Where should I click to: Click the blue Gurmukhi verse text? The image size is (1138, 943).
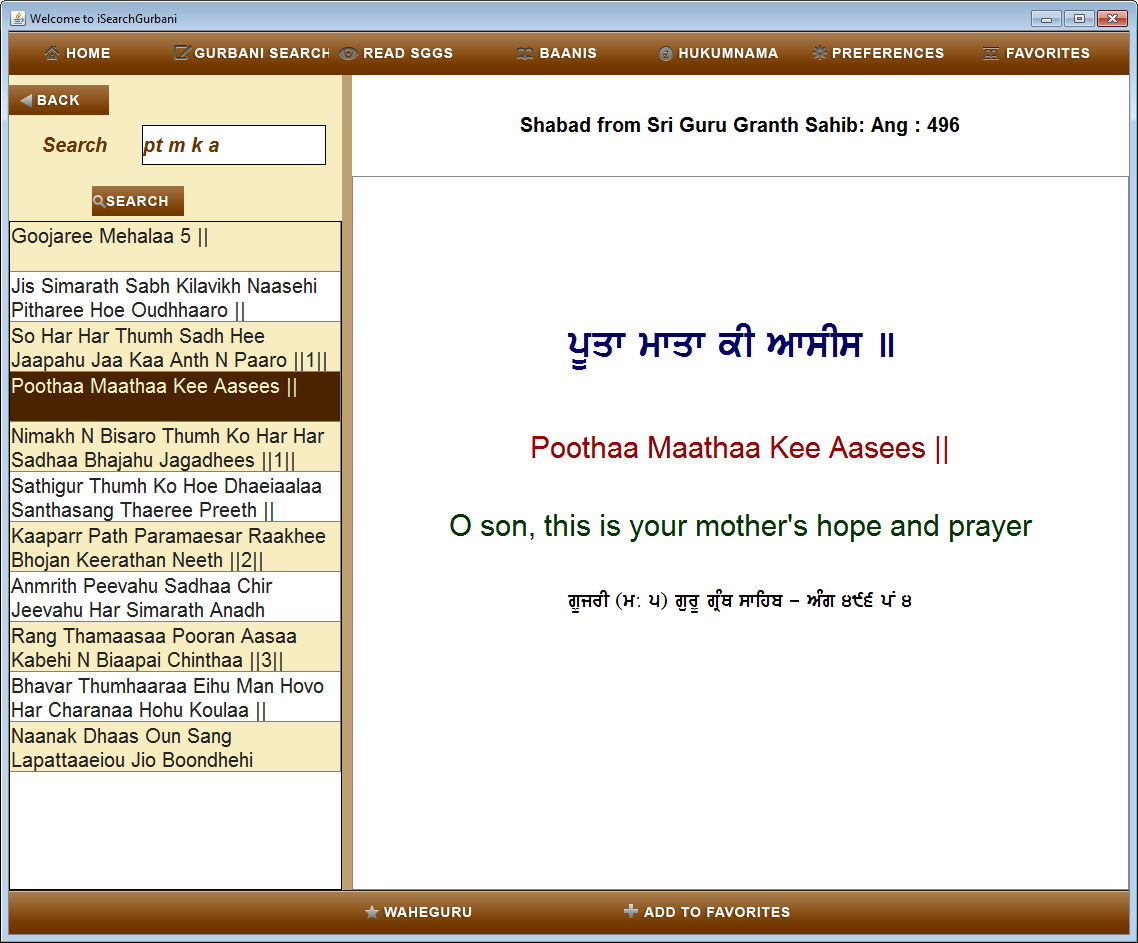(731, 346)
